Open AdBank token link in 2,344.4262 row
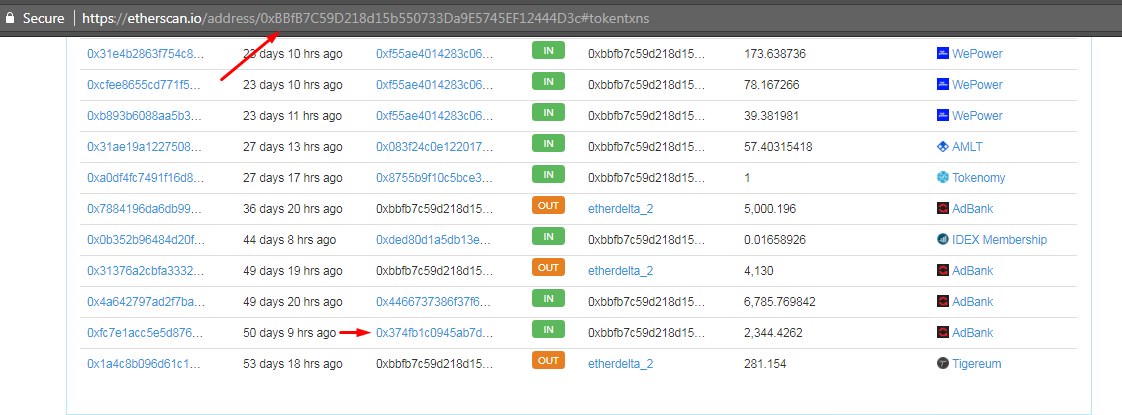The image size is (1122, 415). pyautogui.click(x=972, y=333)
